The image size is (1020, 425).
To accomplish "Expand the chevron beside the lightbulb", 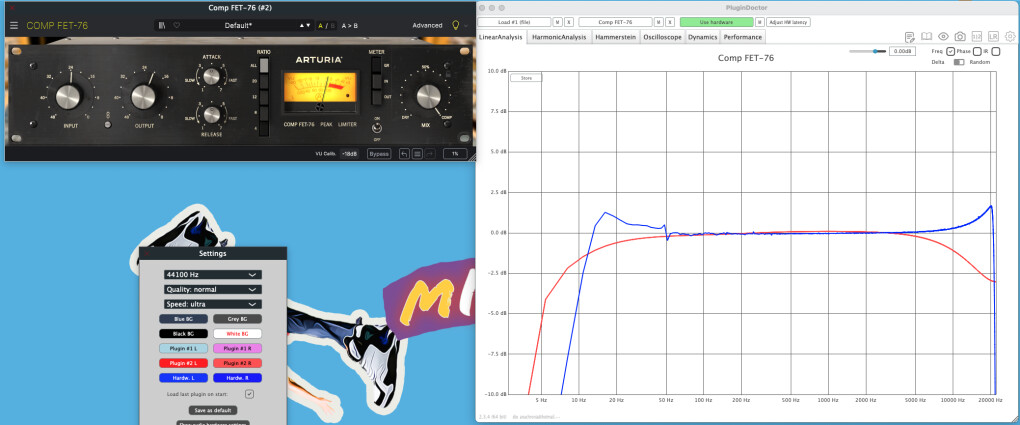I will [466, 26].
